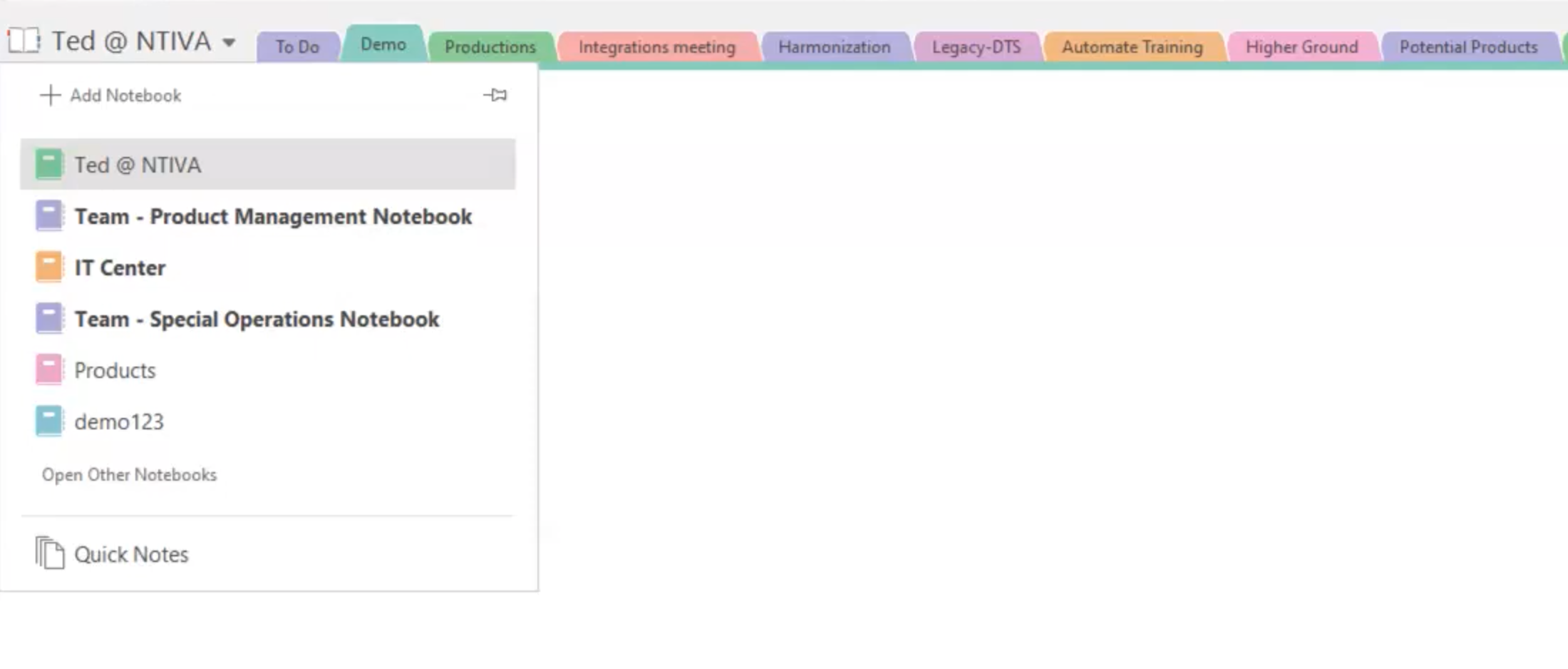Select the green Ted @ NTIVA notebook icon
This screenshot has height=669, width=1568.
(47, 163)
